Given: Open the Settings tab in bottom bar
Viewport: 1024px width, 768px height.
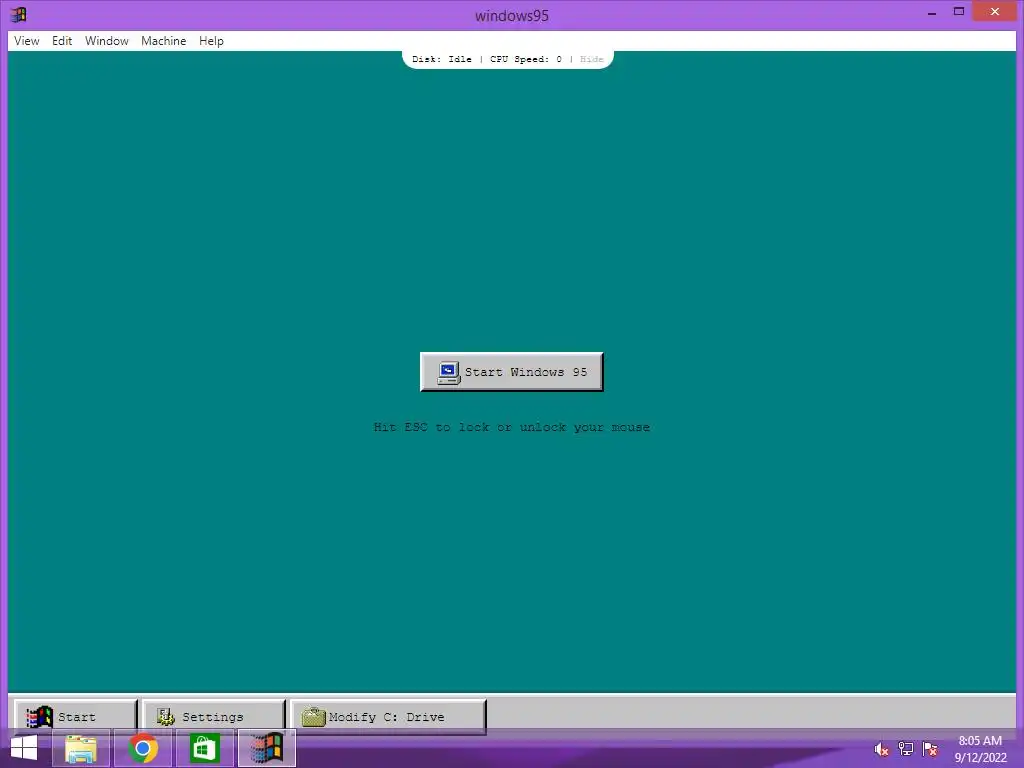Looking at the screenshot, I should click(x=214, y=716).
